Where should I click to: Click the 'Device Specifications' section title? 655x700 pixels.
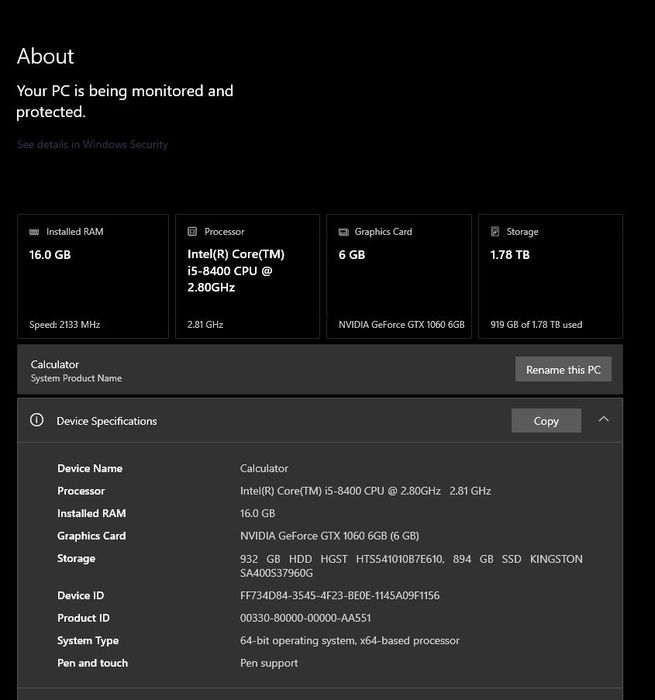(x=107, y=421)
